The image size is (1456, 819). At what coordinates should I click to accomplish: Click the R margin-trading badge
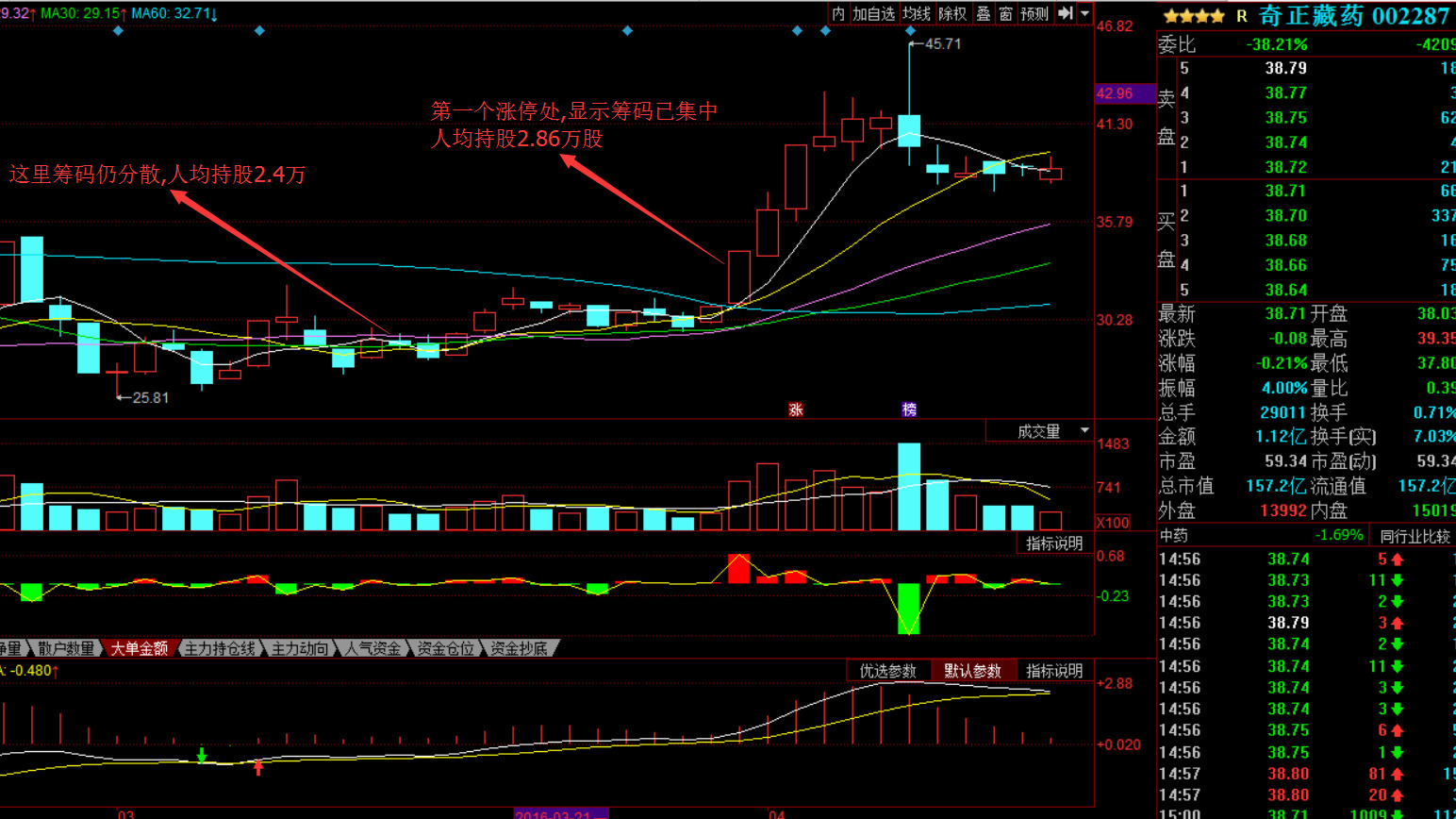pos(1241,16)
